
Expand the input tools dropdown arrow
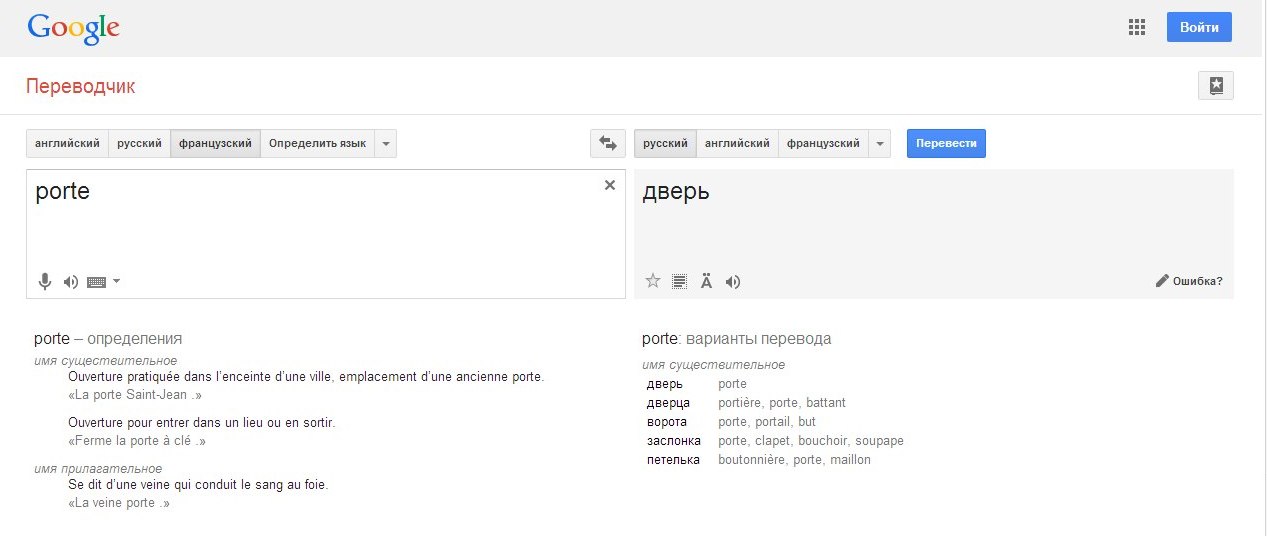click(x=116, y=281)
